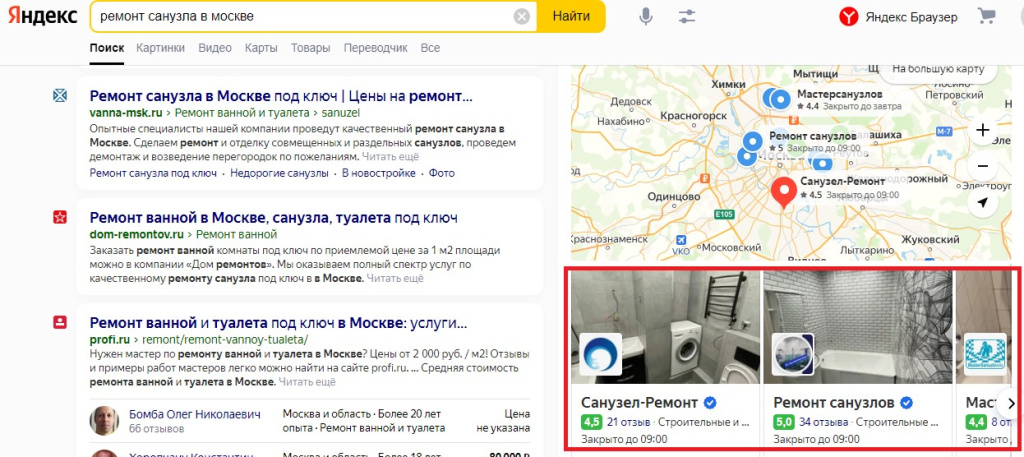The image size is (1024, 457).
Task: Click 'Ремонт санузлов' map label
Action: (812, 136)
